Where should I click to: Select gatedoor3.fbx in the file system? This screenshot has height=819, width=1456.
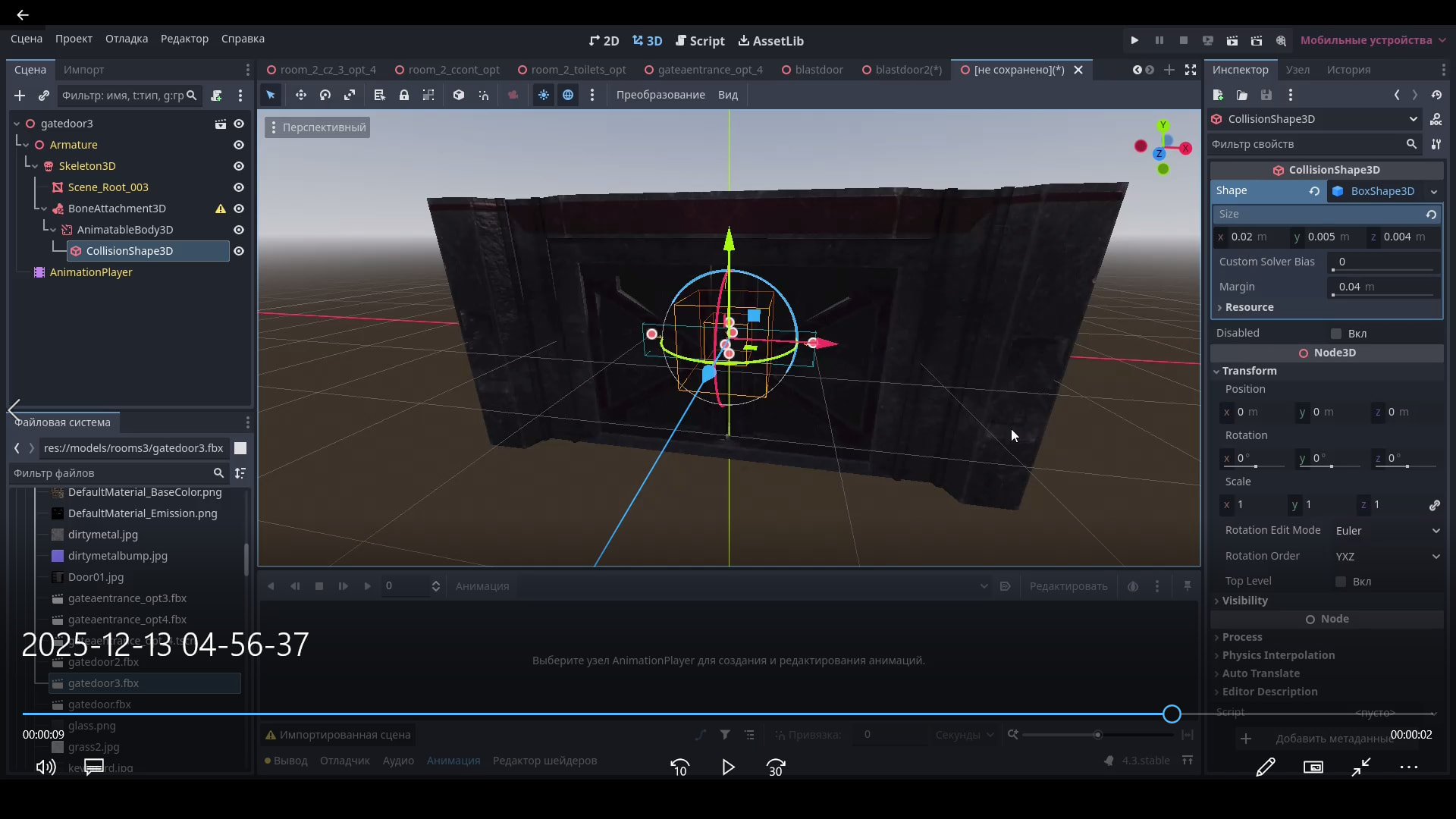click(x=103, y=683)
